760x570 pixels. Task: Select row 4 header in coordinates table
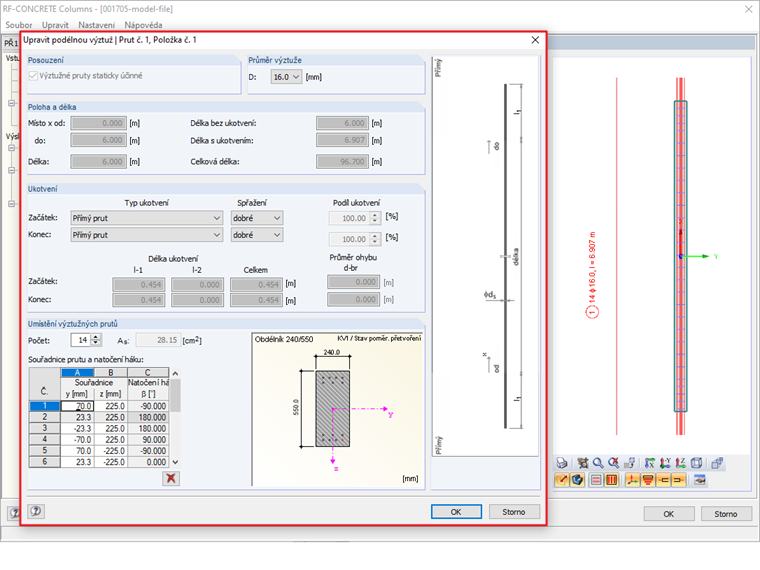45,440
